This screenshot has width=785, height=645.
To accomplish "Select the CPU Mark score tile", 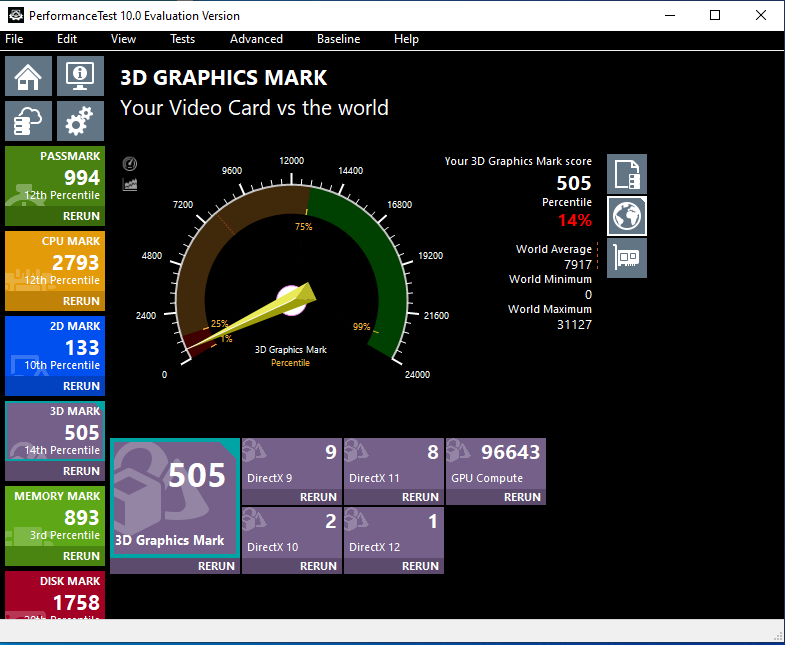I will (55, 263).
